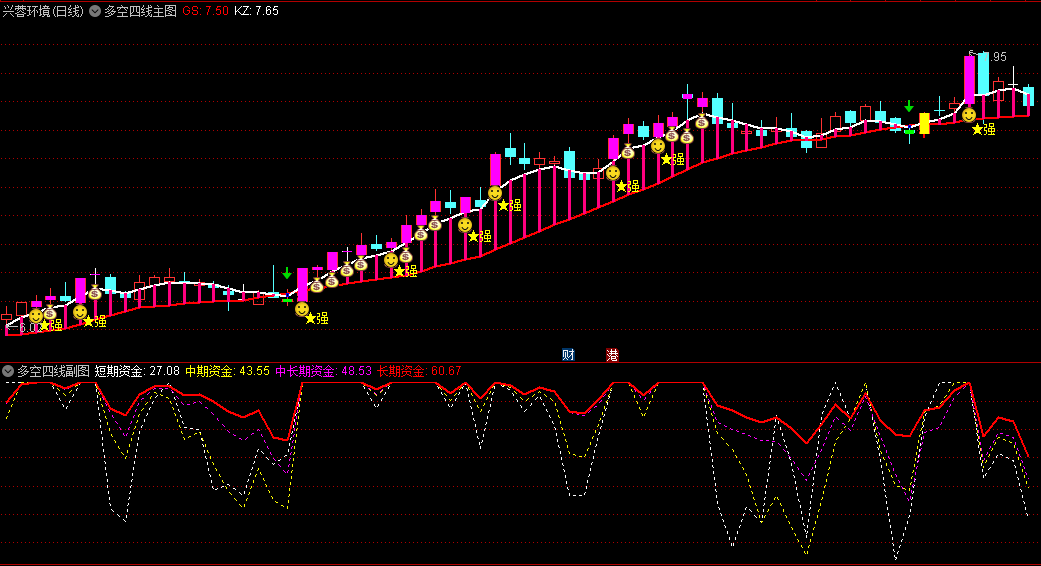
Task: Open the 港 info marker
Action: point(612,355)
